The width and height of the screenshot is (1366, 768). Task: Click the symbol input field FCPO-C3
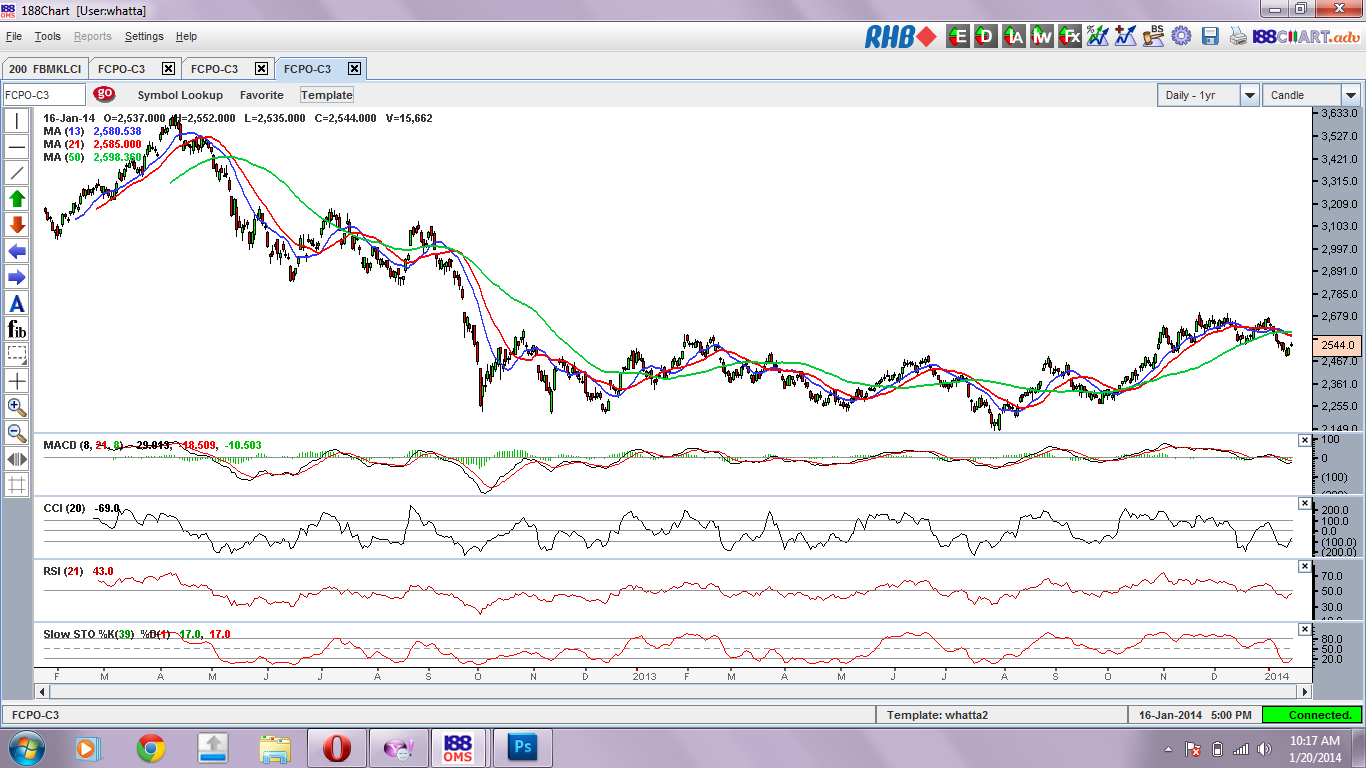coord(44,95)
